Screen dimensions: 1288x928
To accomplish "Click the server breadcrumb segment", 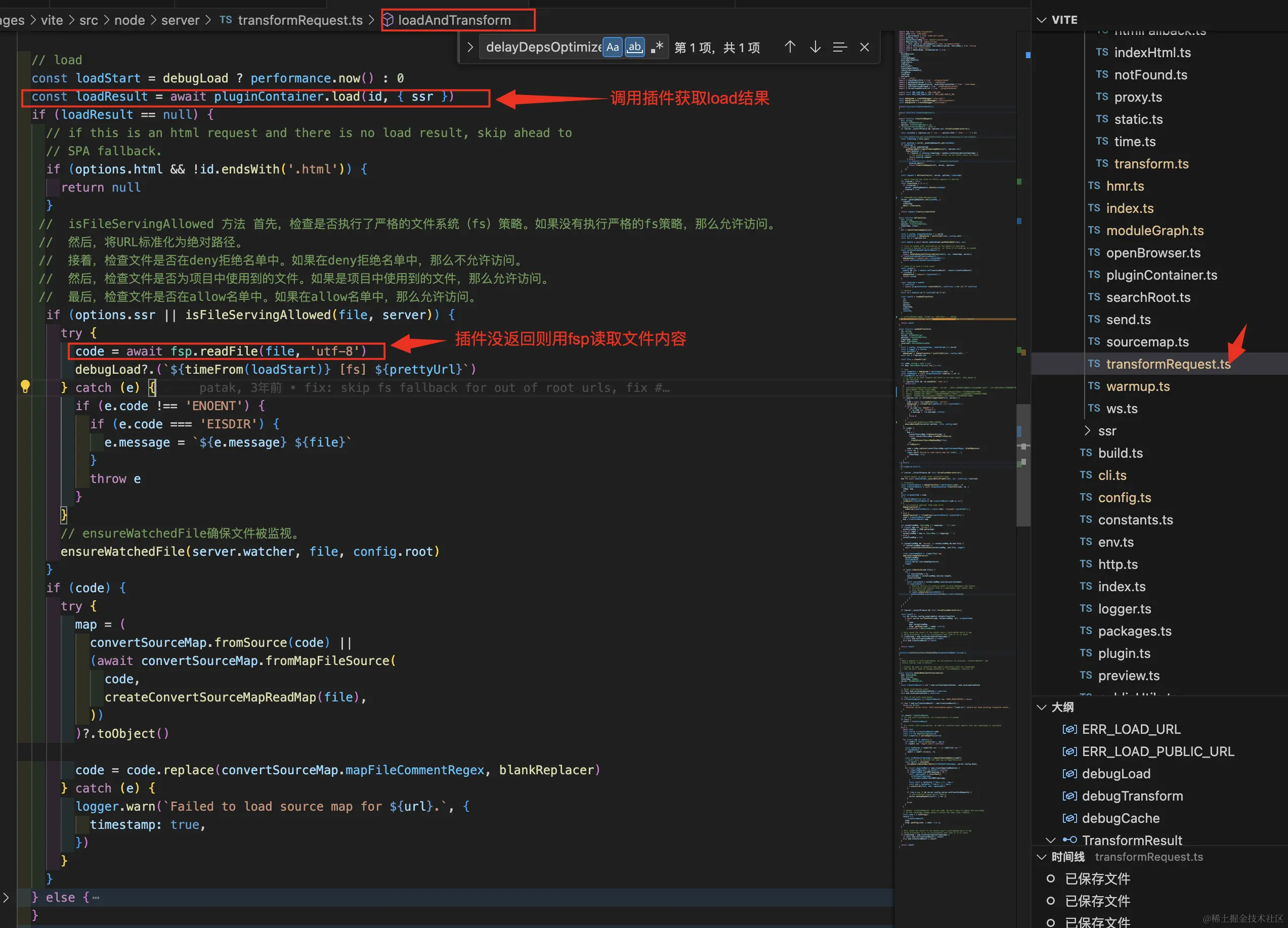I will point(180,20).
